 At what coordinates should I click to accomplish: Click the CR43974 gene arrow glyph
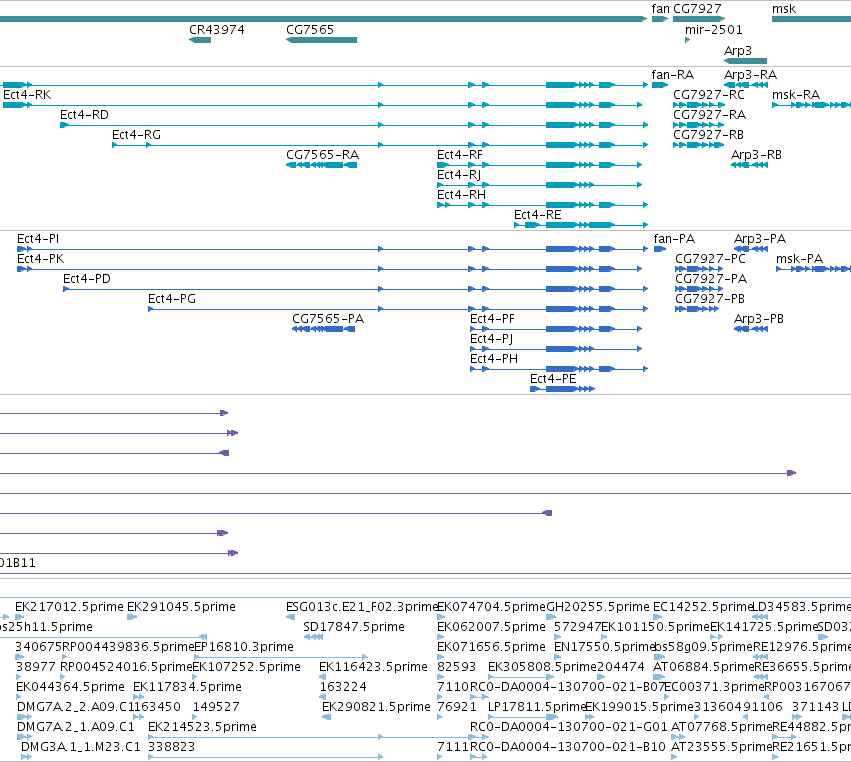pos(200,40)
